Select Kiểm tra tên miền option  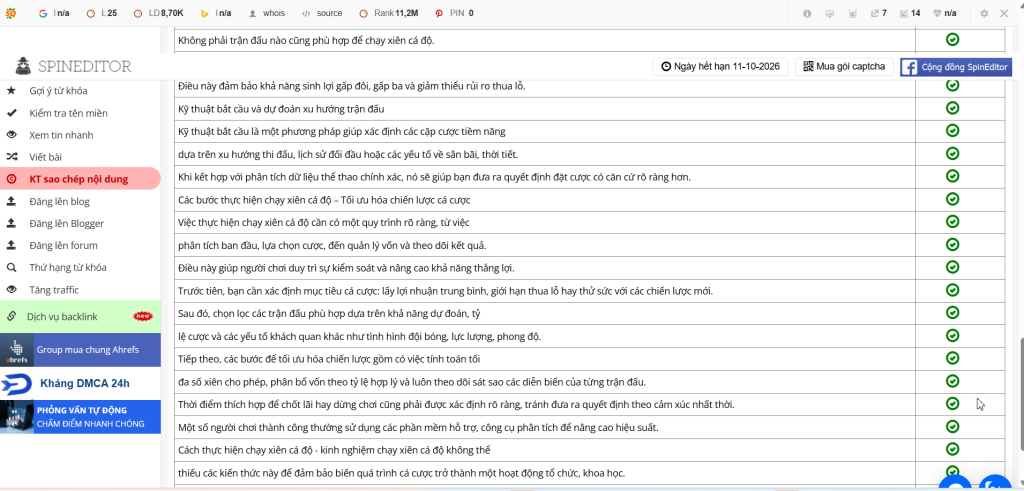[x=69, y=113]
